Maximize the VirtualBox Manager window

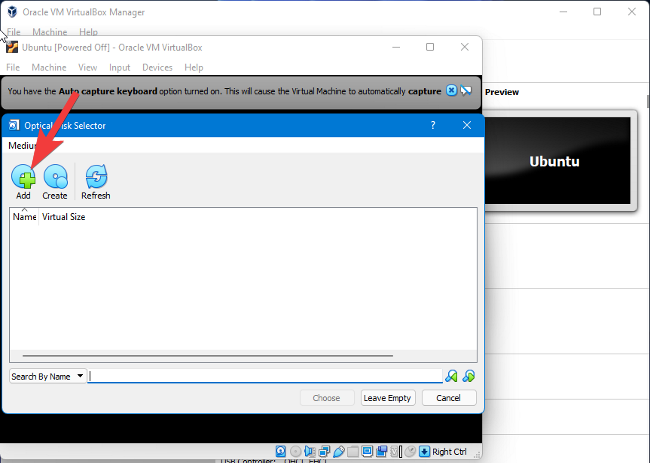pos(597,12)
